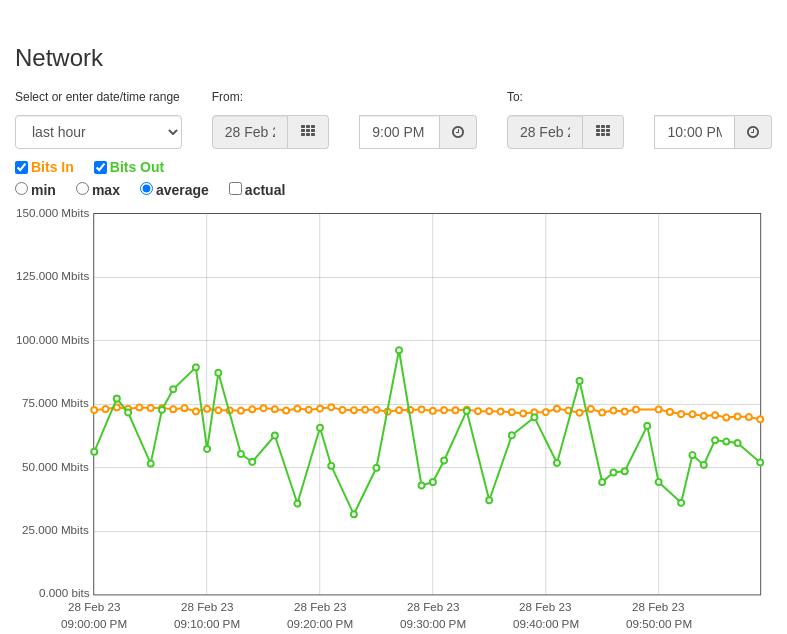
Task: Click the To time field 10:00 PM
Action: [x=695, y=132]
